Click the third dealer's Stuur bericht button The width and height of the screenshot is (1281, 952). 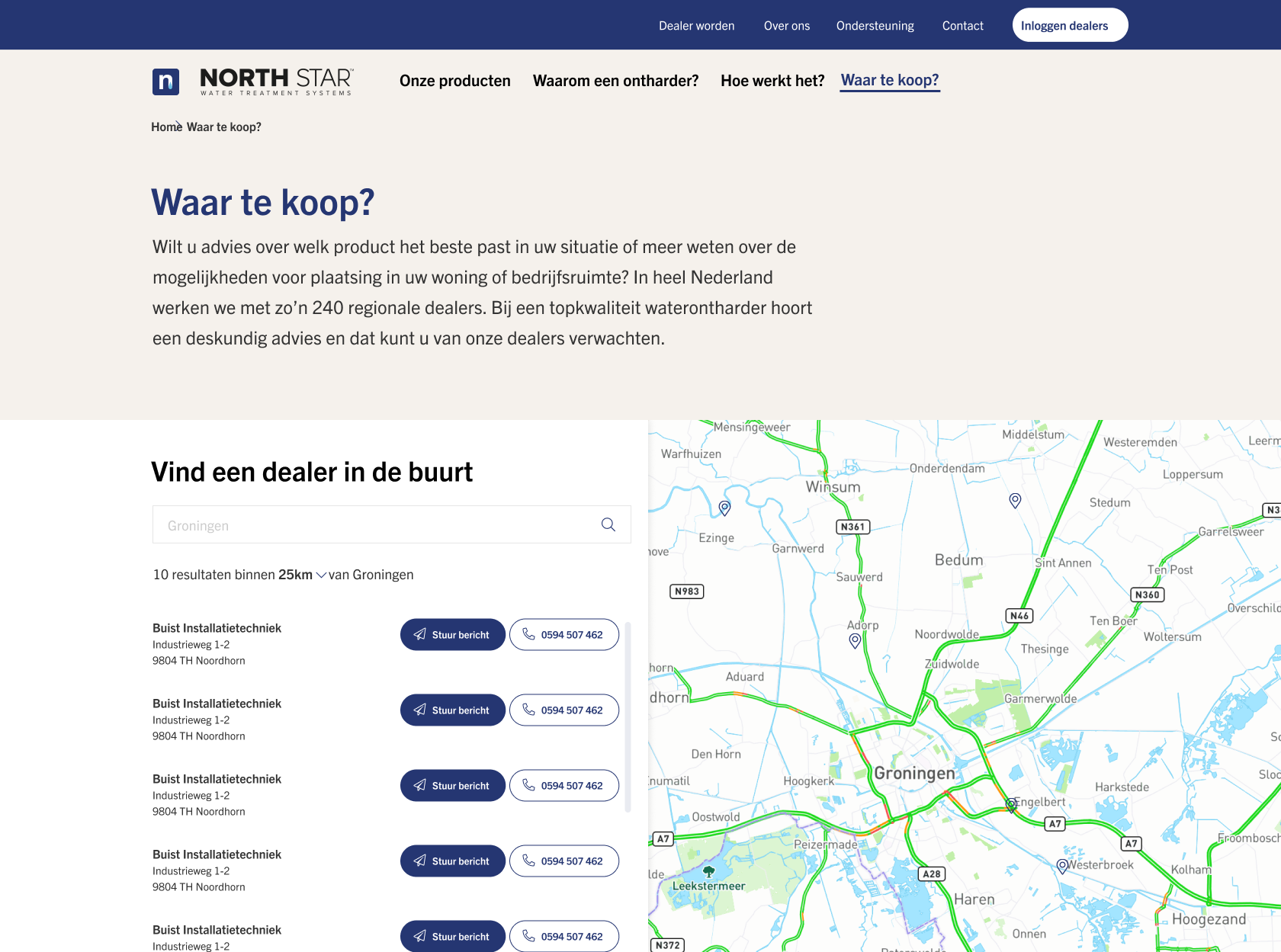coord(453,786)
